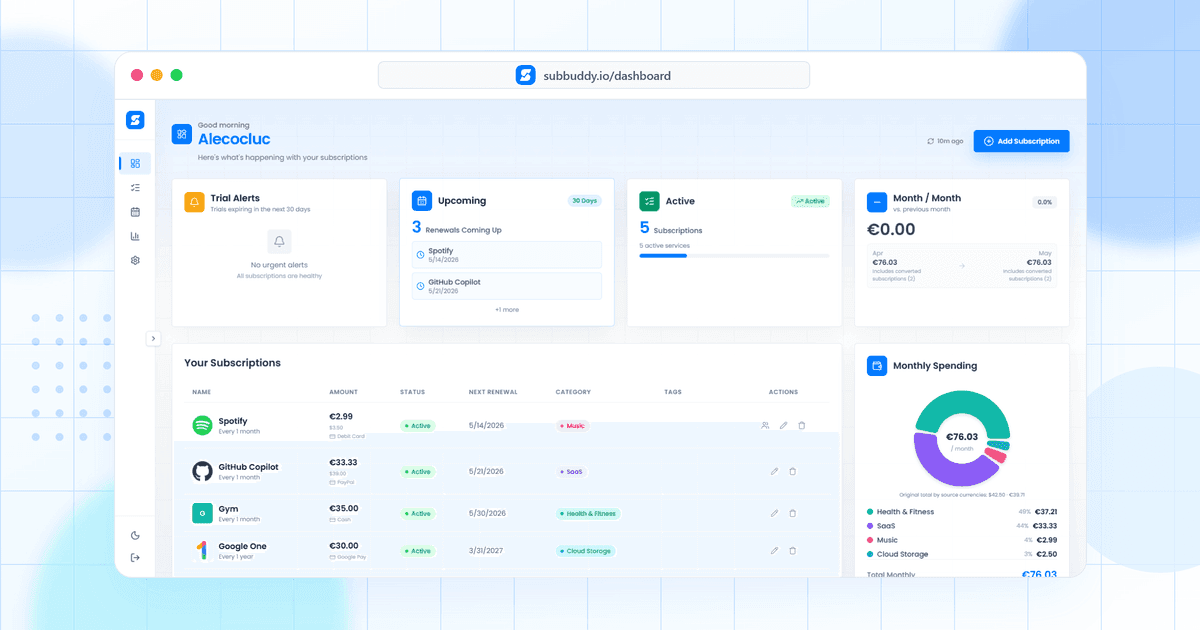The image size is (1200, 630).
Task: Click the SaaS legend entry in Monthly Spending
Action: [x=961, y=526]
